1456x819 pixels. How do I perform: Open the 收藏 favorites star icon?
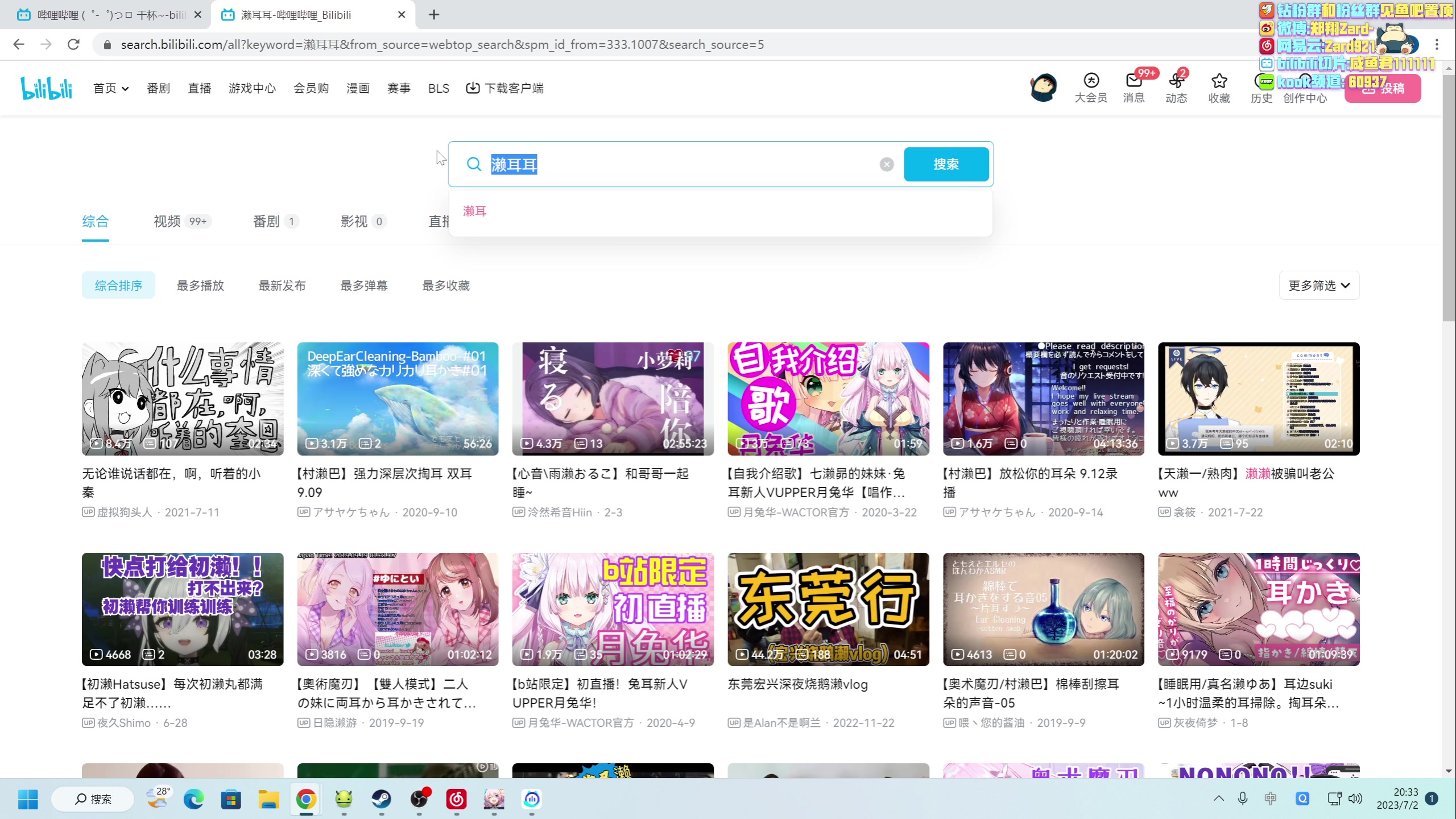pyautogui.click(x=1219, y=81)
